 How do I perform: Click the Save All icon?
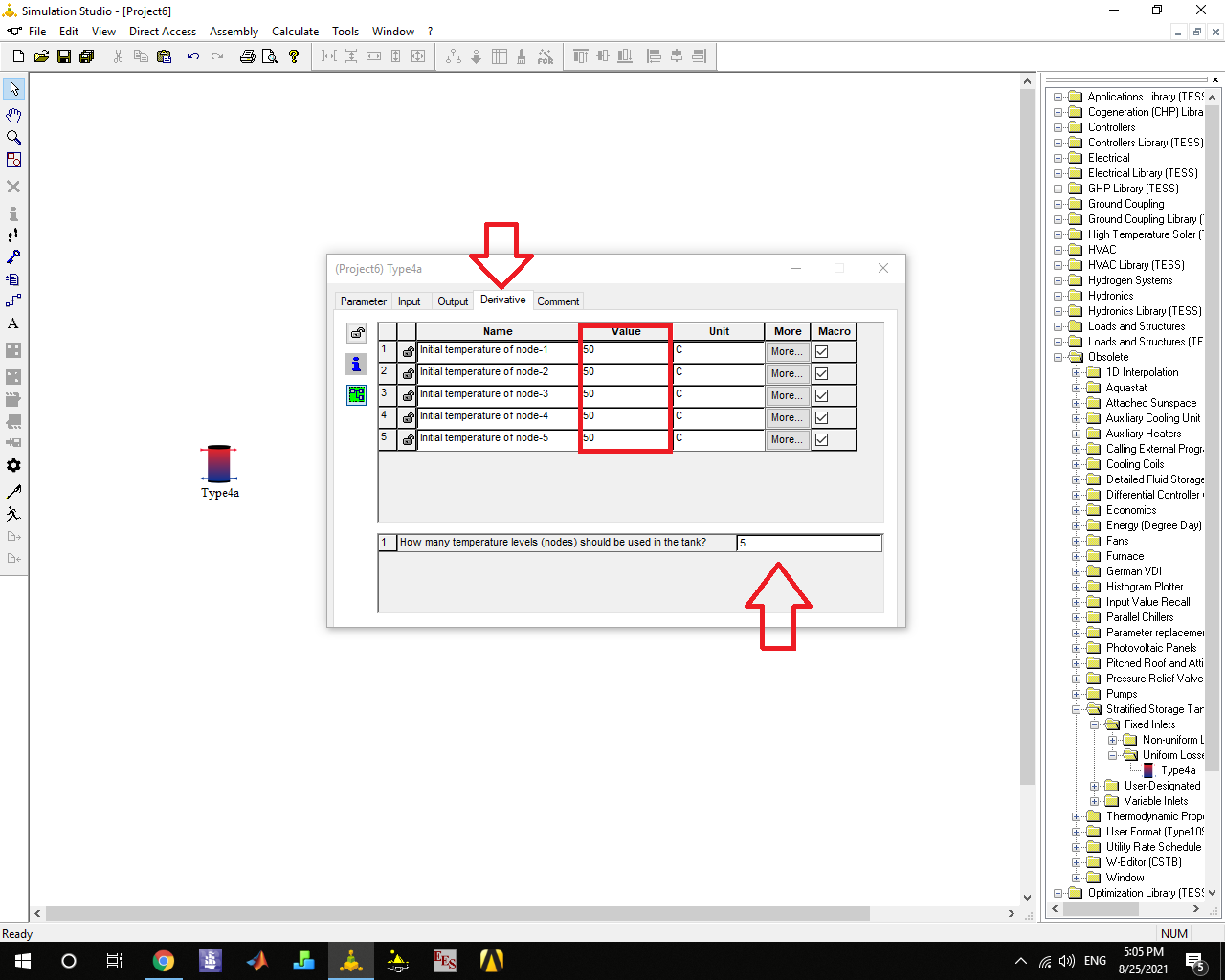pyautogui.click(x=87, y=56)
